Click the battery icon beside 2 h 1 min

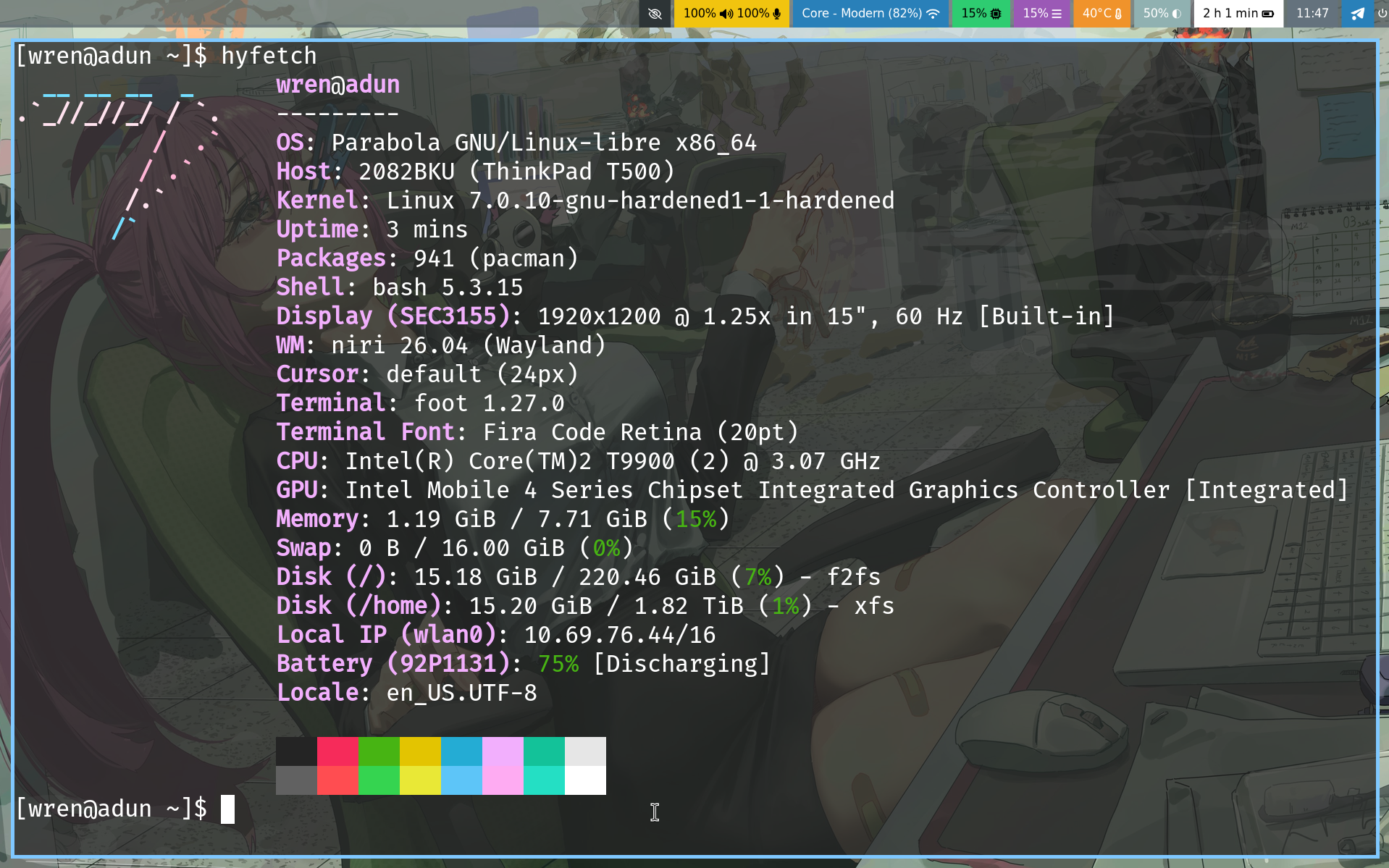coord(1268,14)
